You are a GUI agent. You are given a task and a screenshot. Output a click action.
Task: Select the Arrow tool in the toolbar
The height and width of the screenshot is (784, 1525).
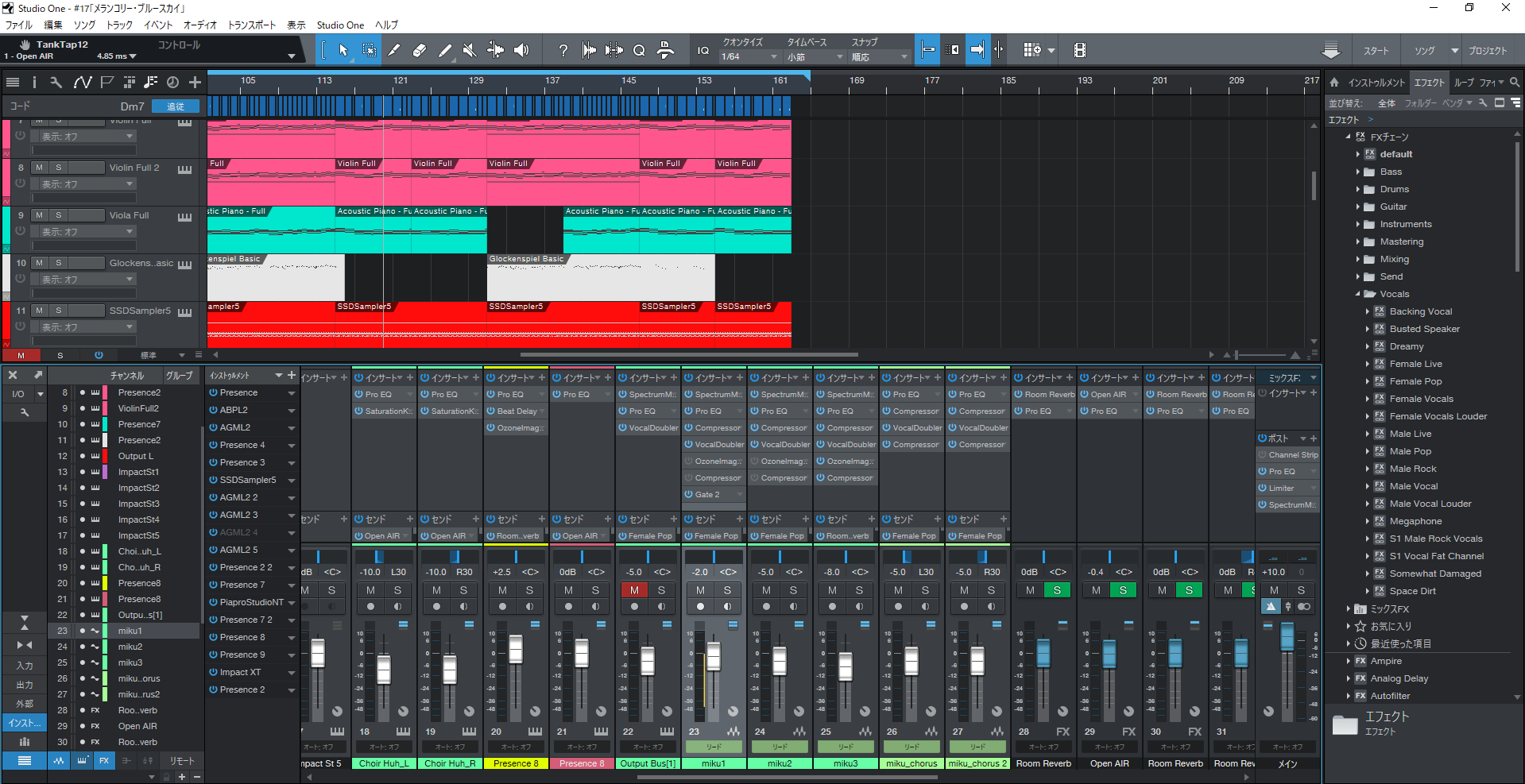click(343, 50)
